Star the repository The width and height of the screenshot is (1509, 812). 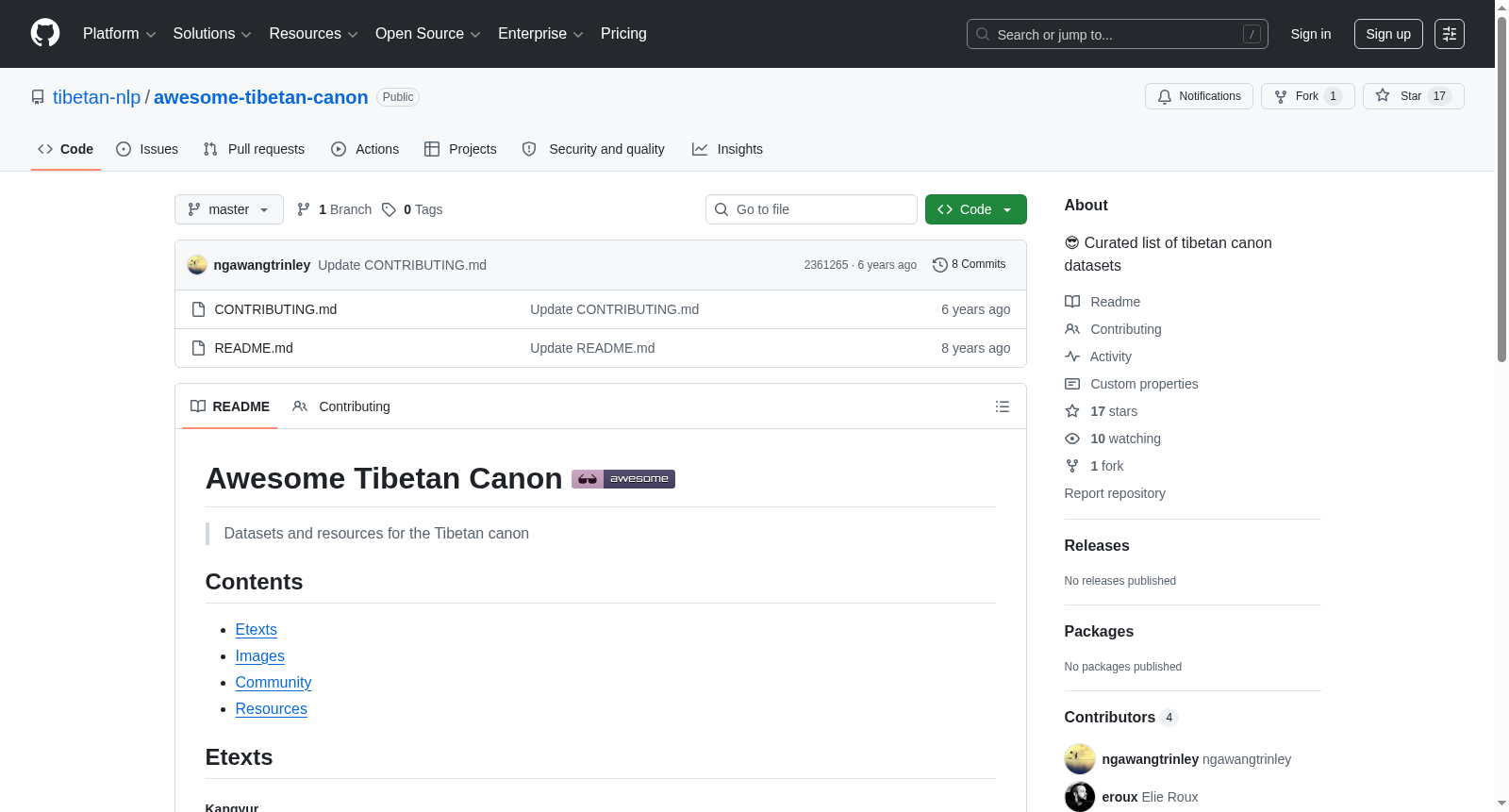tap(1413, 96)
